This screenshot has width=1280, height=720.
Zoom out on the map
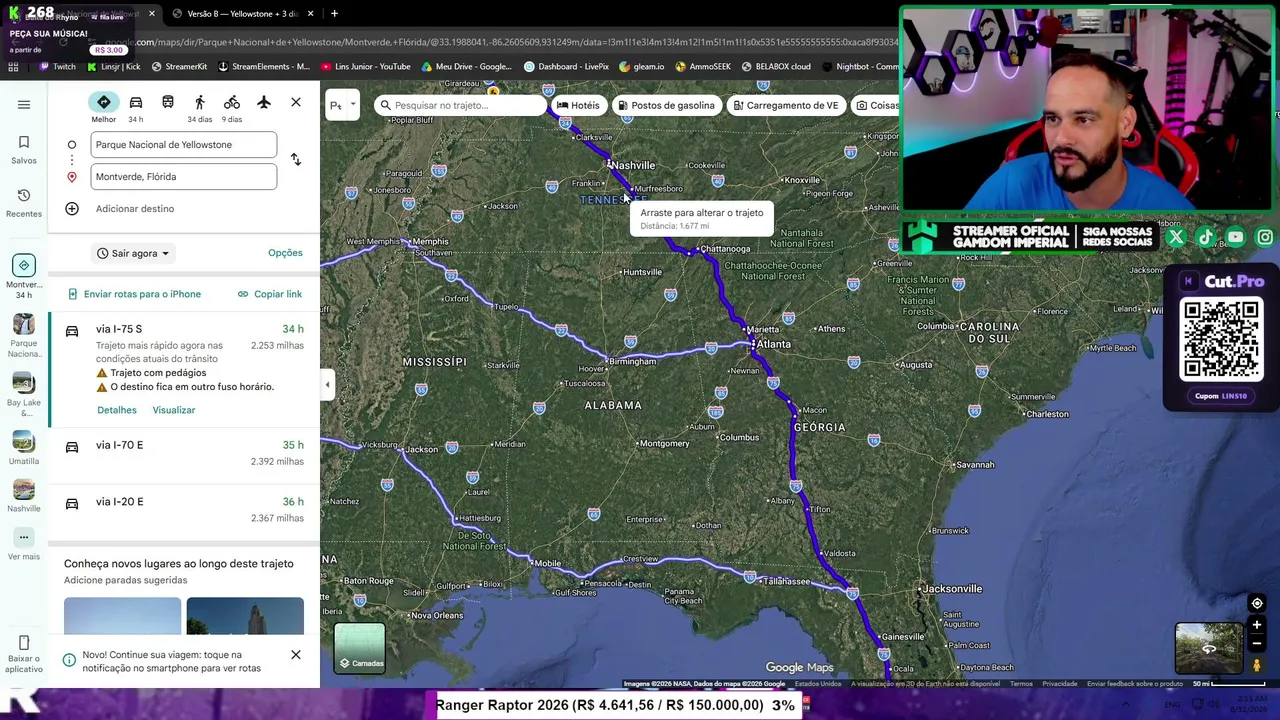pyautogui.click(x=1257, y=644)
